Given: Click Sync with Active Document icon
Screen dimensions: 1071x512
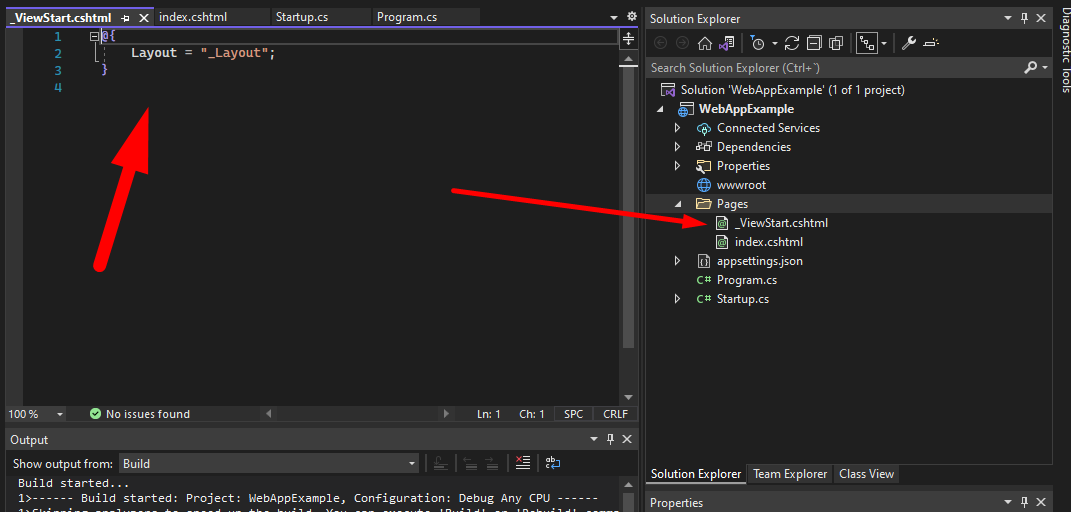Looking at the screenshot, I should [x=792, y=43].
